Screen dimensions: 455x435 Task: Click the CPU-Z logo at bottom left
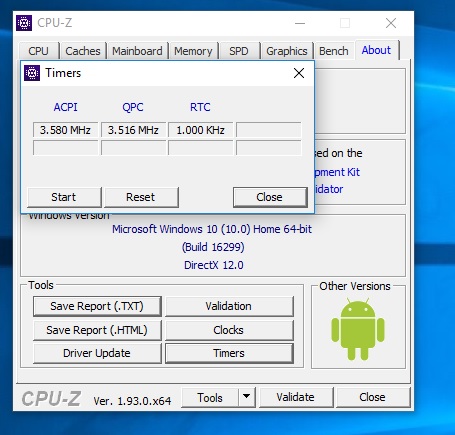pos(51,399)
